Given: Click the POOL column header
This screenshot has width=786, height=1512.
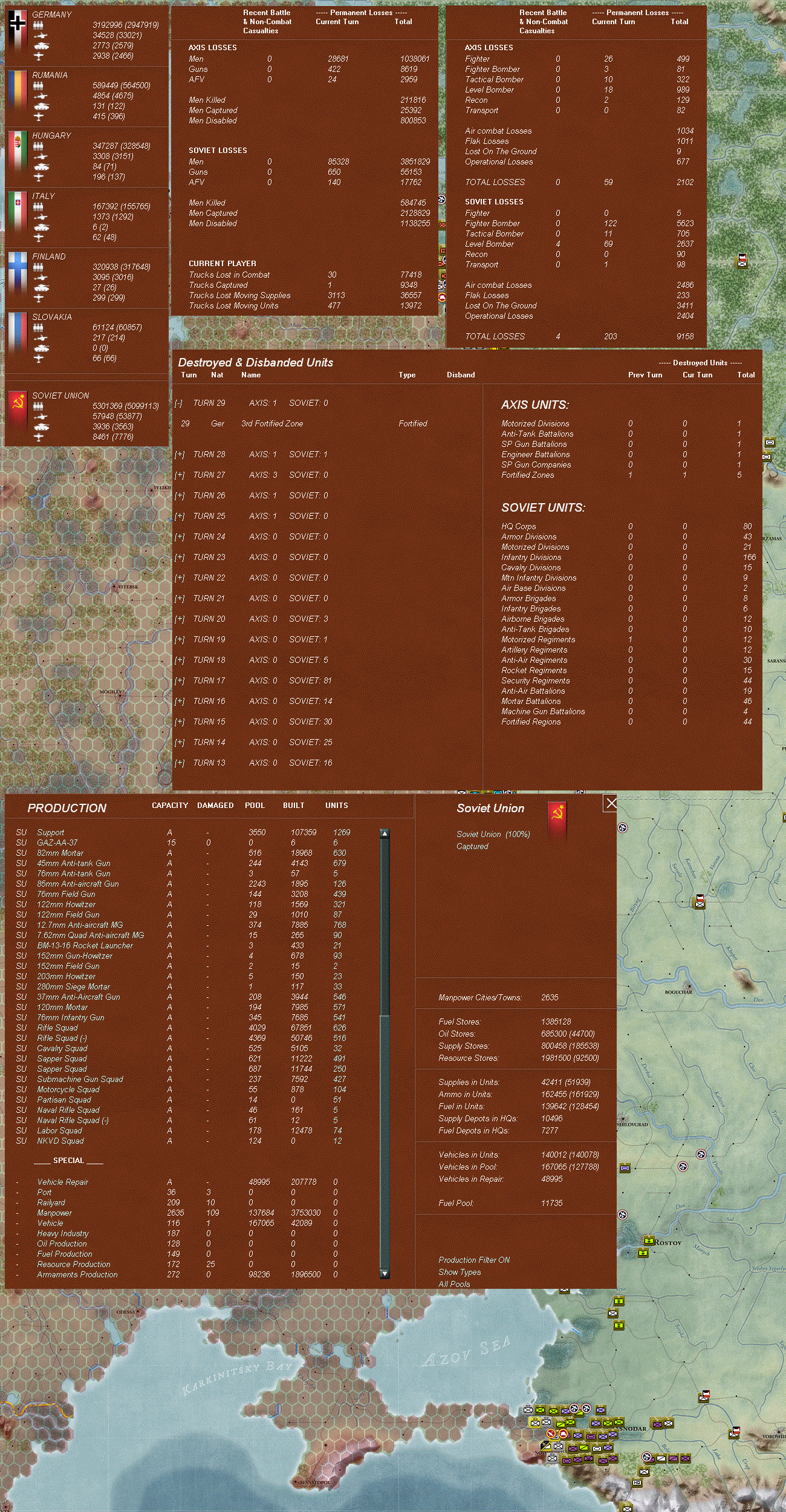Looking at the screenshot, I should tap(255, 806).
